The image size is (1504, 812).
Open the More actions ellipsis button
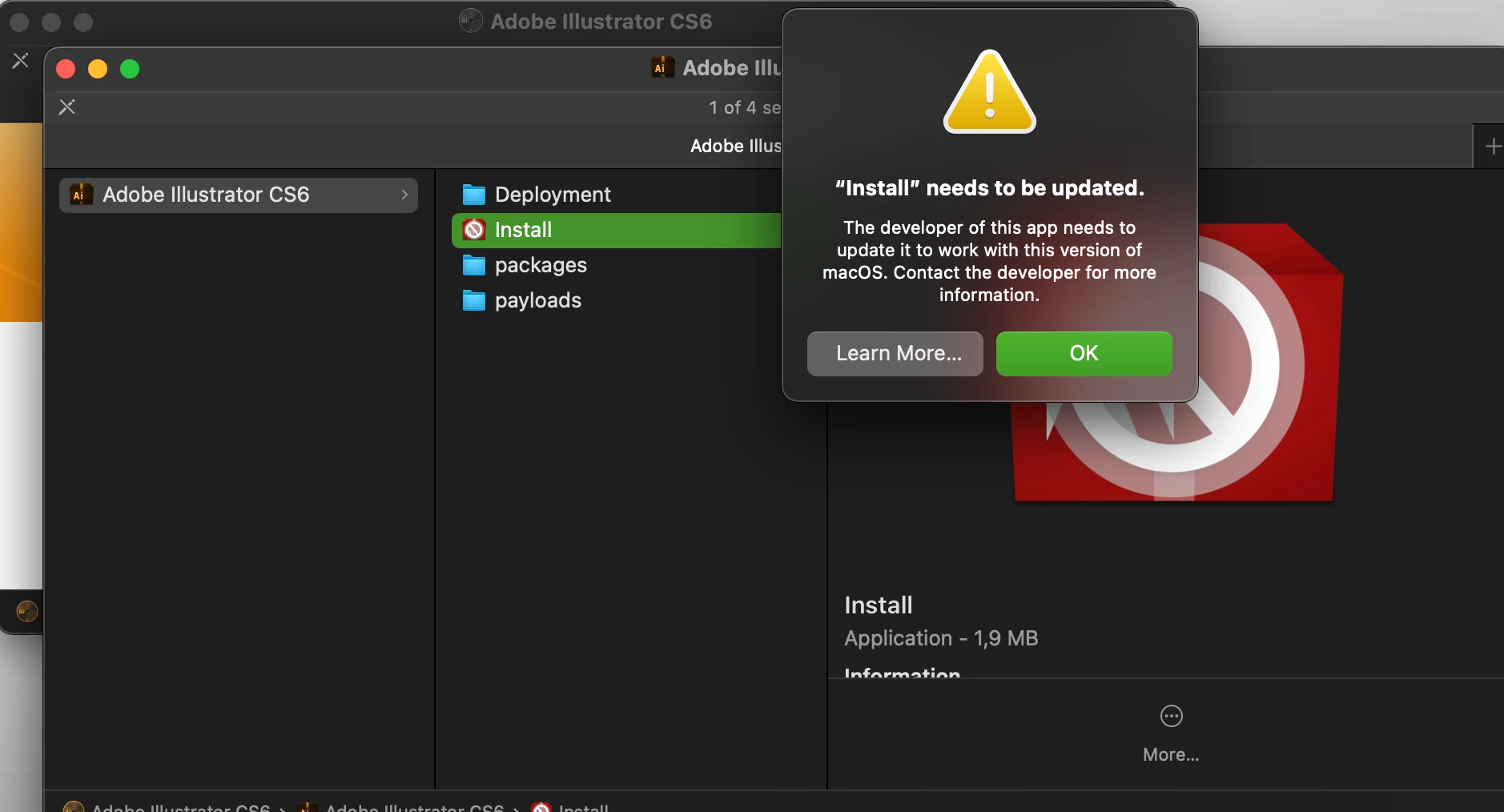coord(1171,716)
